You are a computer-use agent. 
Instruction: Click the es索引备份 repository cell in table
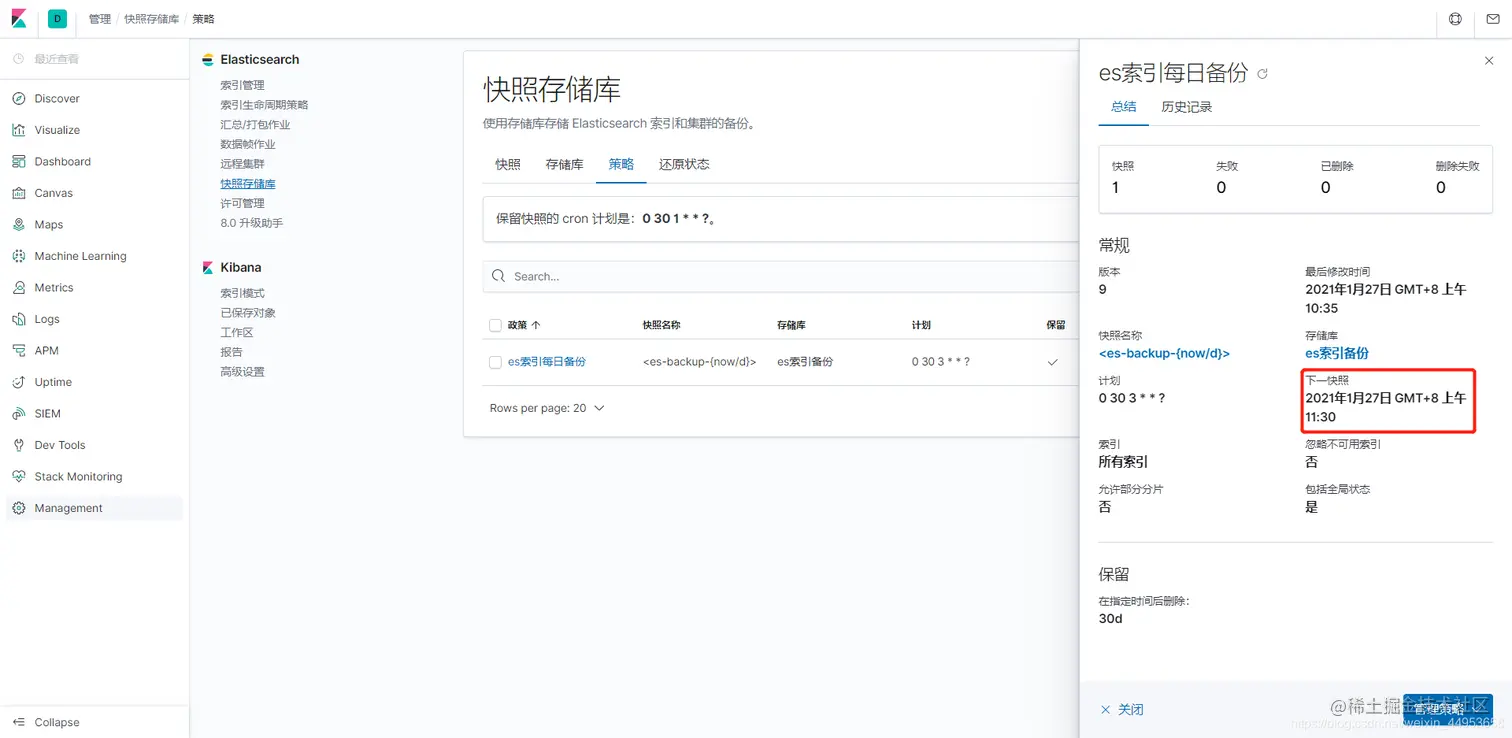pyautogui.click(x=805, y=362)
